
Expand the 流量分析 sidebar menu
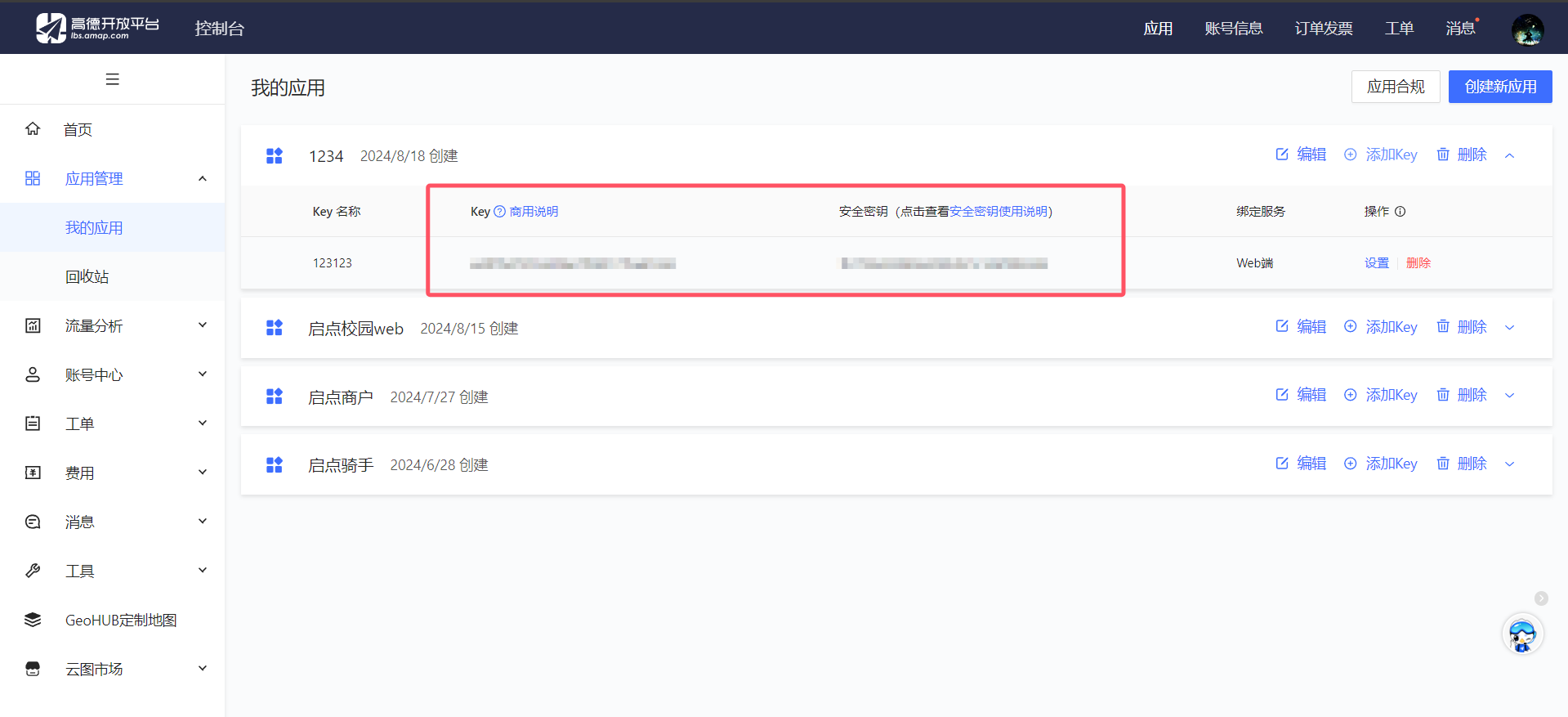point(203,325)
